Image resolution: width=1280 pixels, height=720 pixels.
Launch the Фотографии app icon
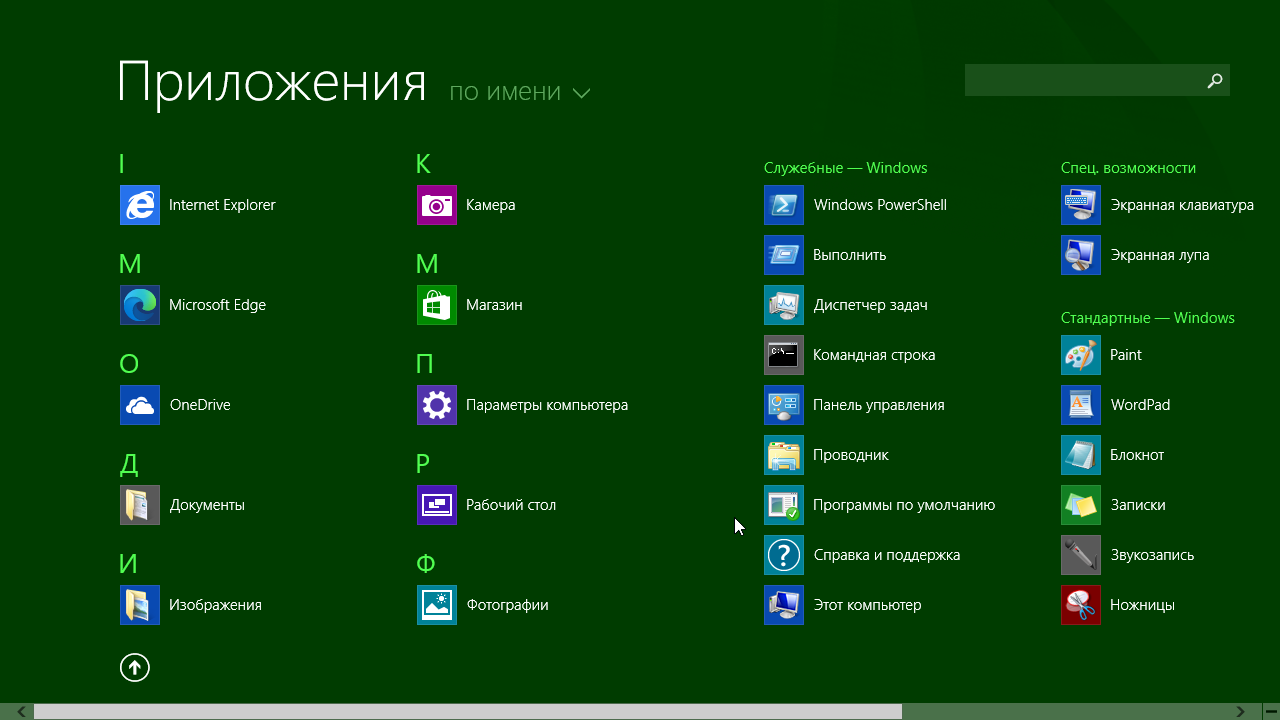pyautogui.click(x=437, y=605)
